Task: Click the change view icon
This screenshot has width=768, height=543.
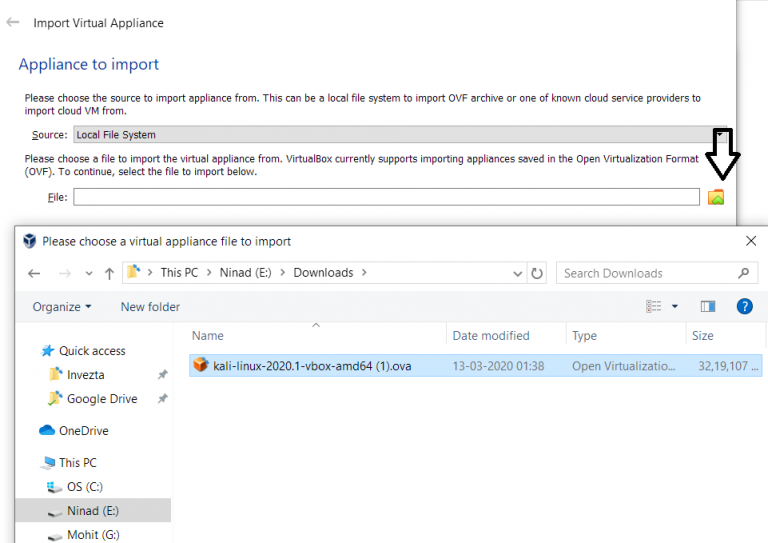Action: tap(654, 306)
